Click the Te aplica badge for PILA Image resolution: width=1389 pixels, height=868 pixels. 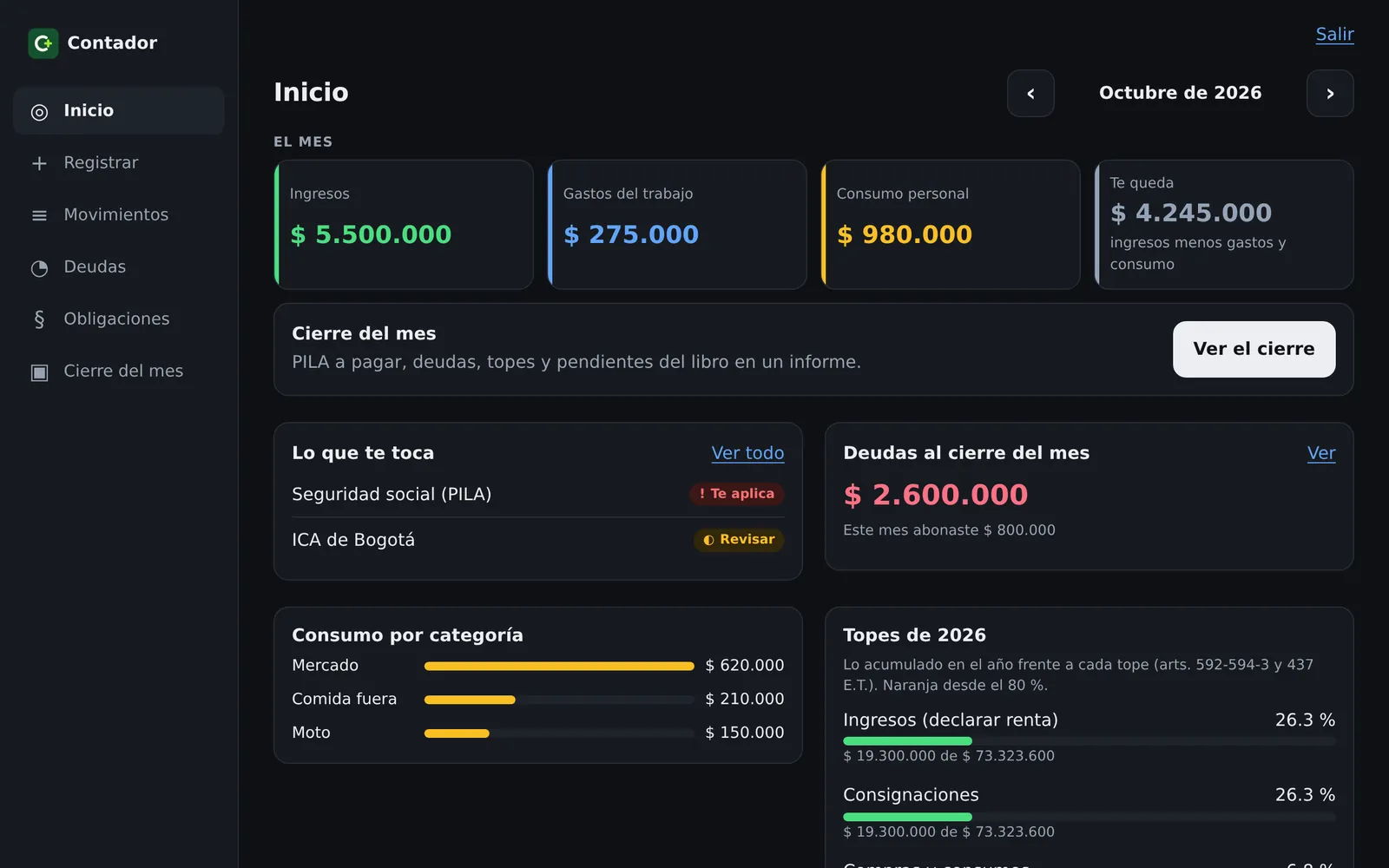click(x=737, y=494)
